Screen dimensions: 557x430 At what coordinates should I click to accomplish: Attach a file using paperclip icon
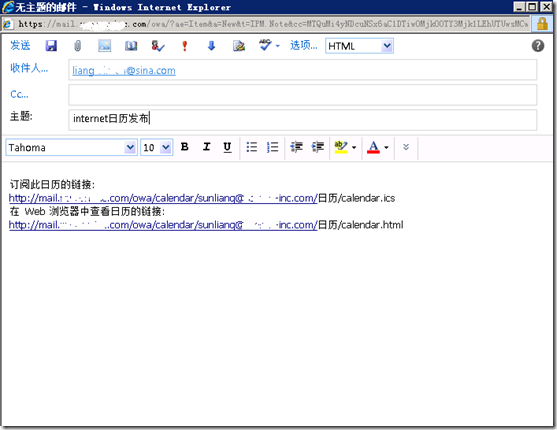pyautogui.click(x=77, y=46)
